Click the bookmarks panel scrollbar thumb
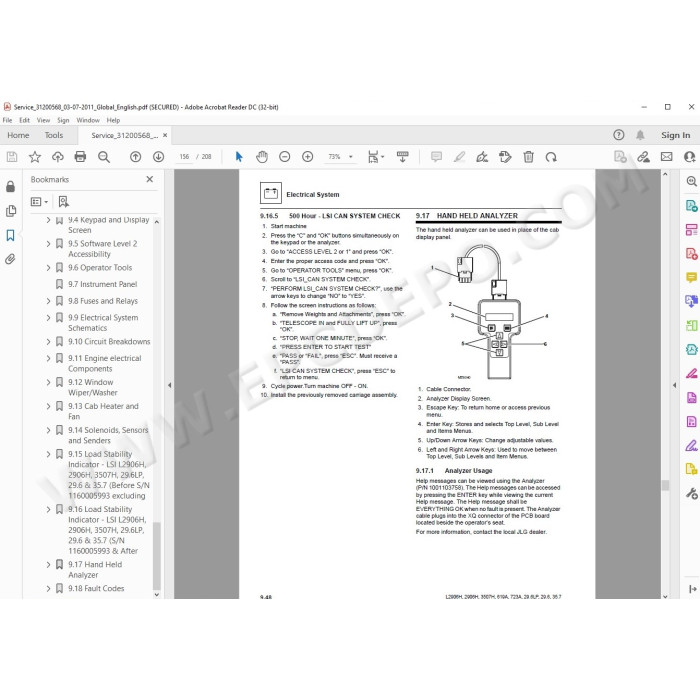 click(156, 556)
